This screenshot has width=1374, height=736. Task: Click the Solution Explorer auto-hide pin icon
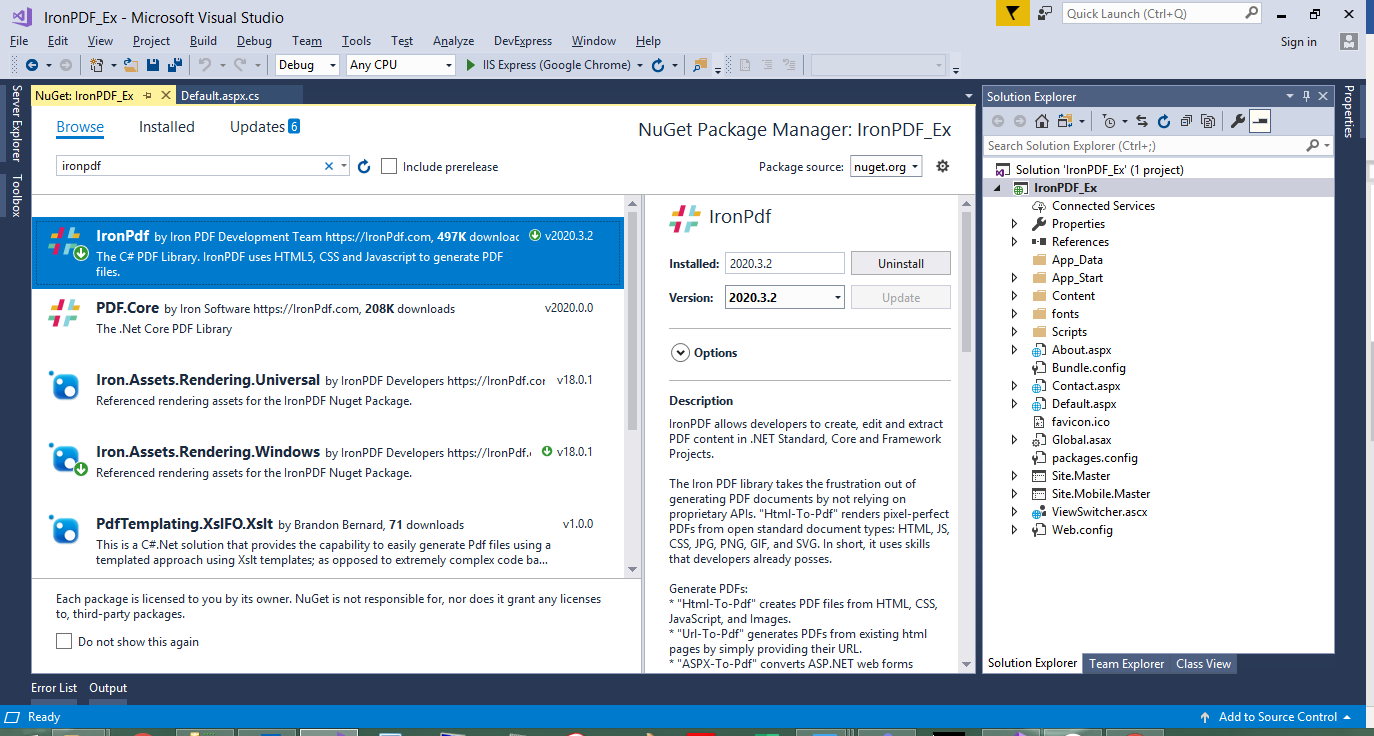[x=1306, y=96]
